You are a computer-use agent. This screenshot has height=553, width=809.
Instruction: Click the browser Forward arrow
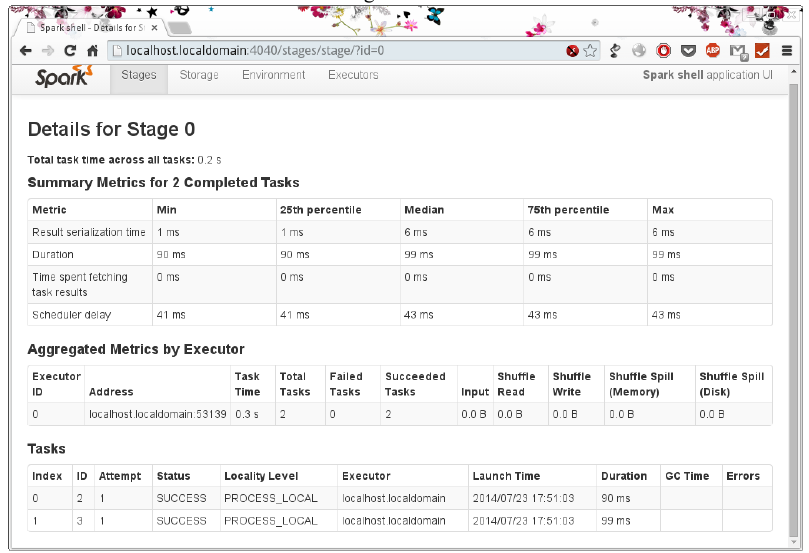tap(48, 51)
